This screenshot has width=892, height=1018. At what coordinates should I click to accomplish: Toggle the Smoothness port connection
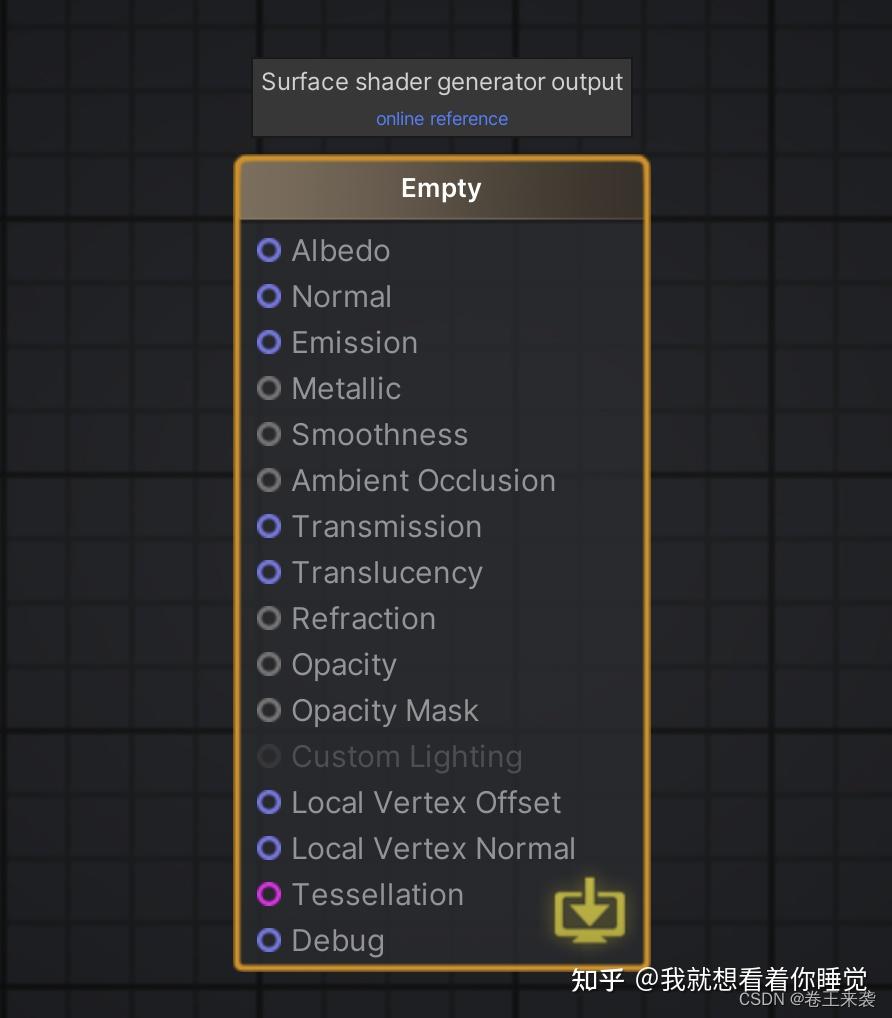268,434
